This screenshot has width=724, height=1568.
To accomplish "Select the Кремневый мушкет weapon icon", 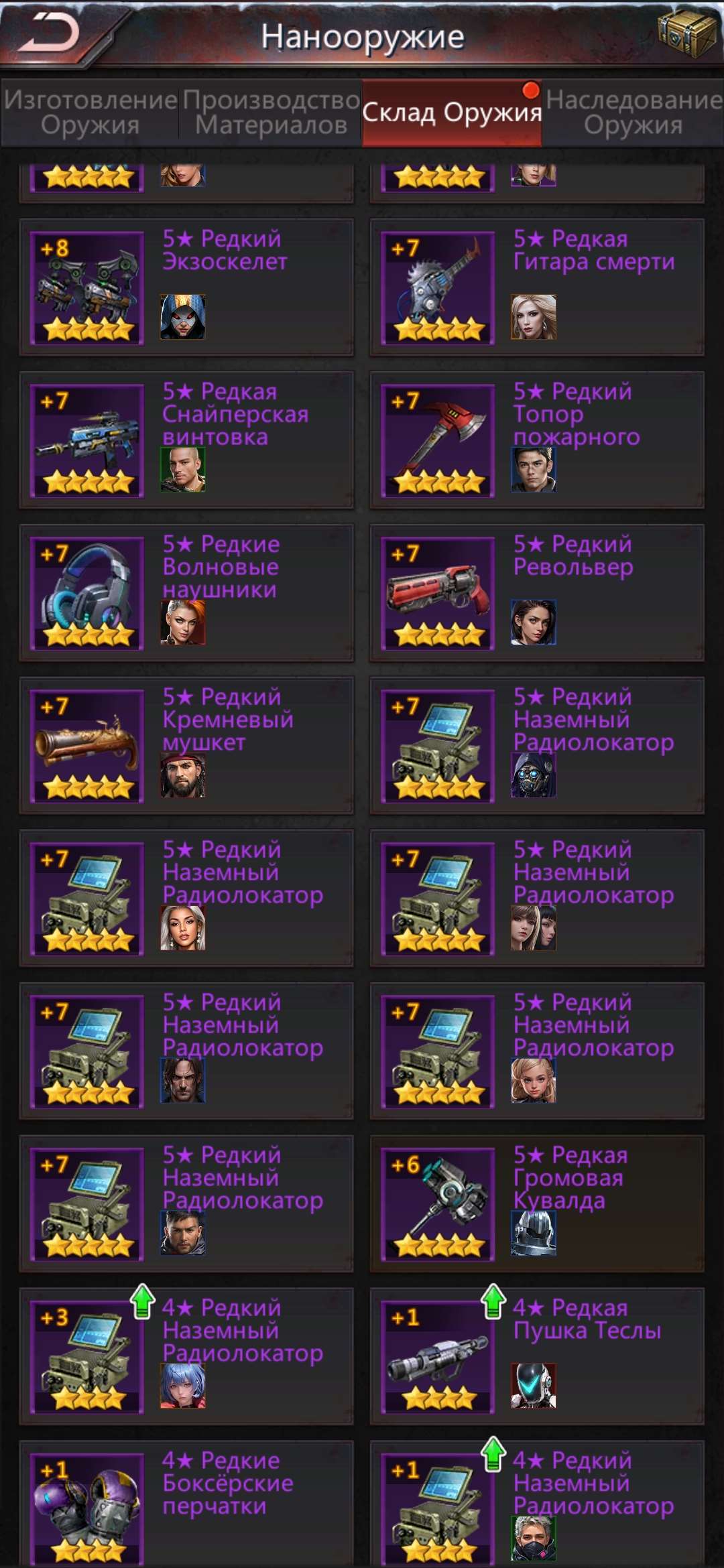I will click(x=87, y=746).
